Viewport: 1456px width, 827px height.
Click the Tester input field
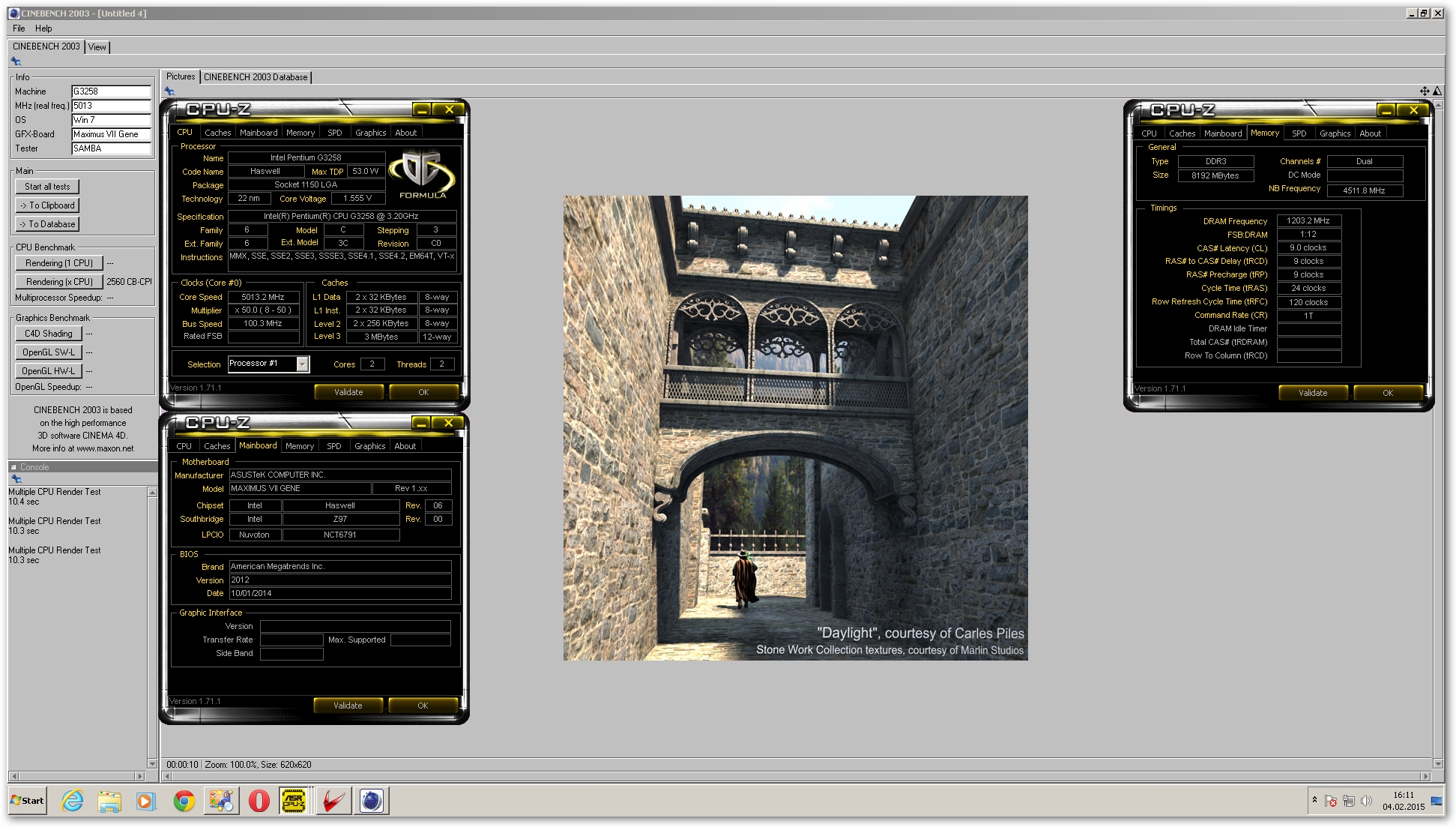(x=111, y=148)
